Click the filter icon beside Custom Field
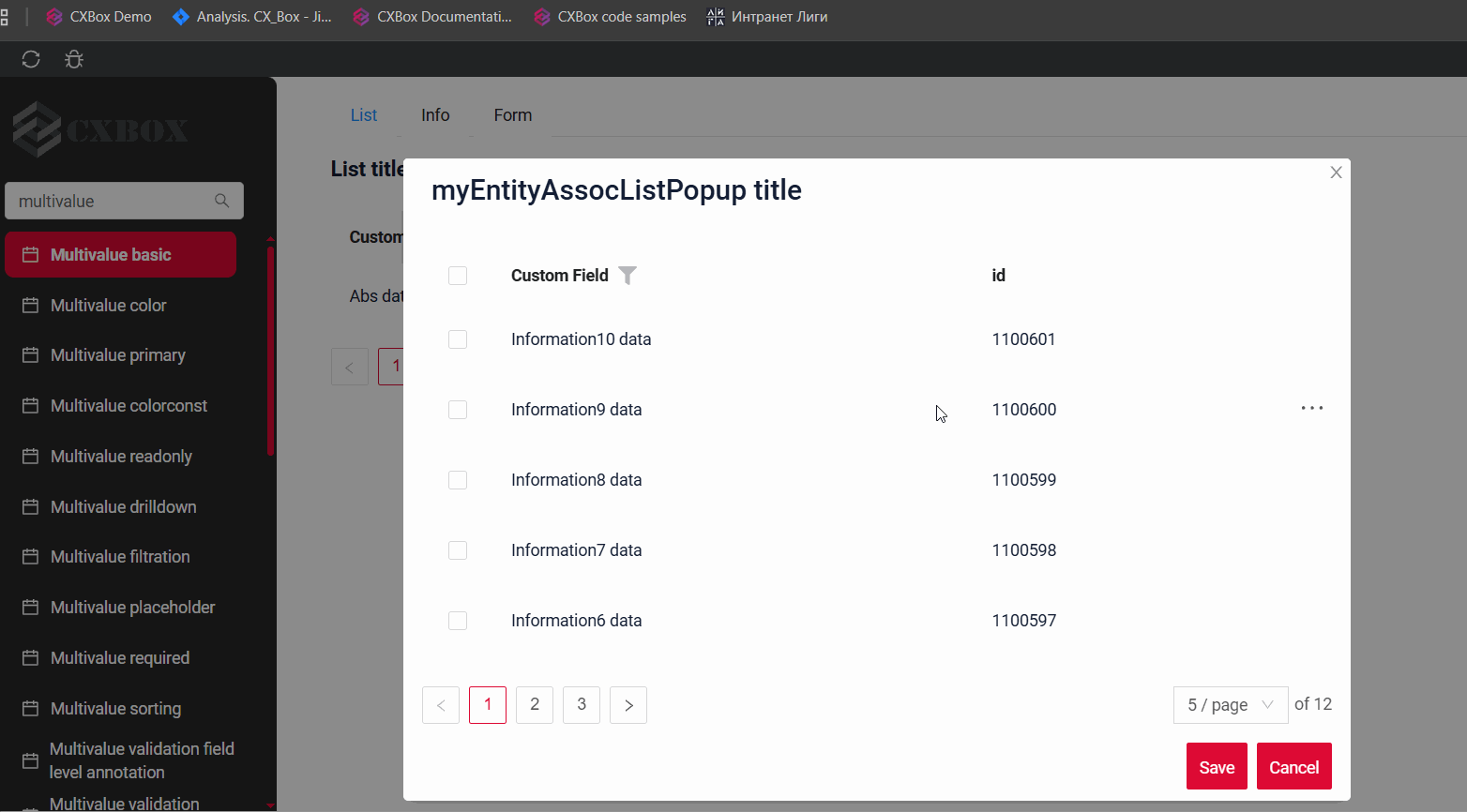 coord(628,276)
